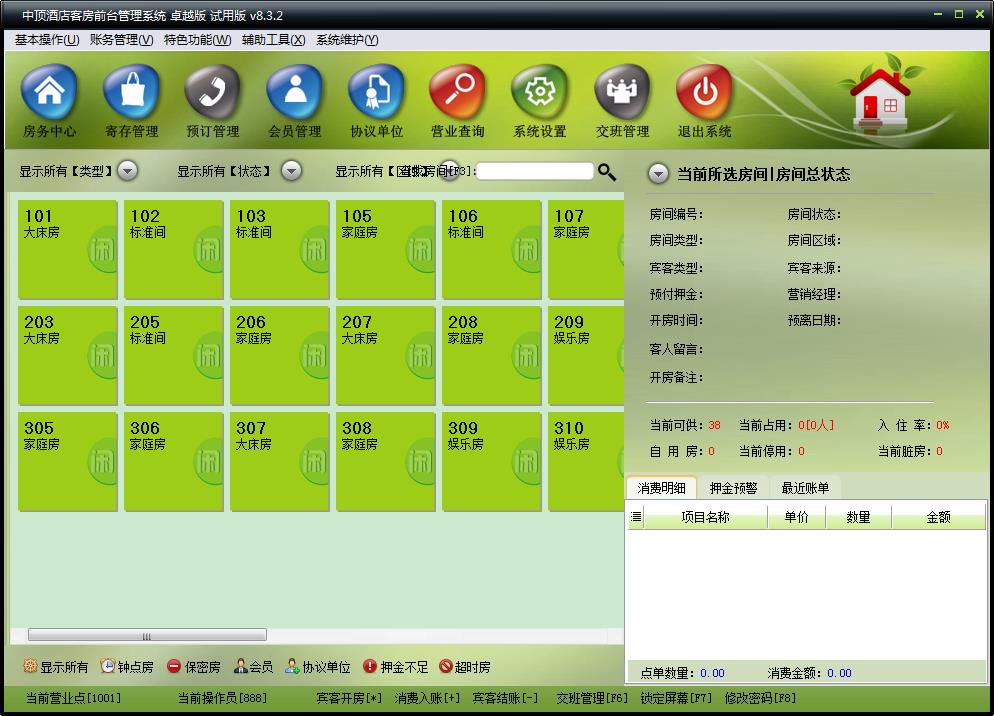Filter rooms by 钟点房

(127, 667)
